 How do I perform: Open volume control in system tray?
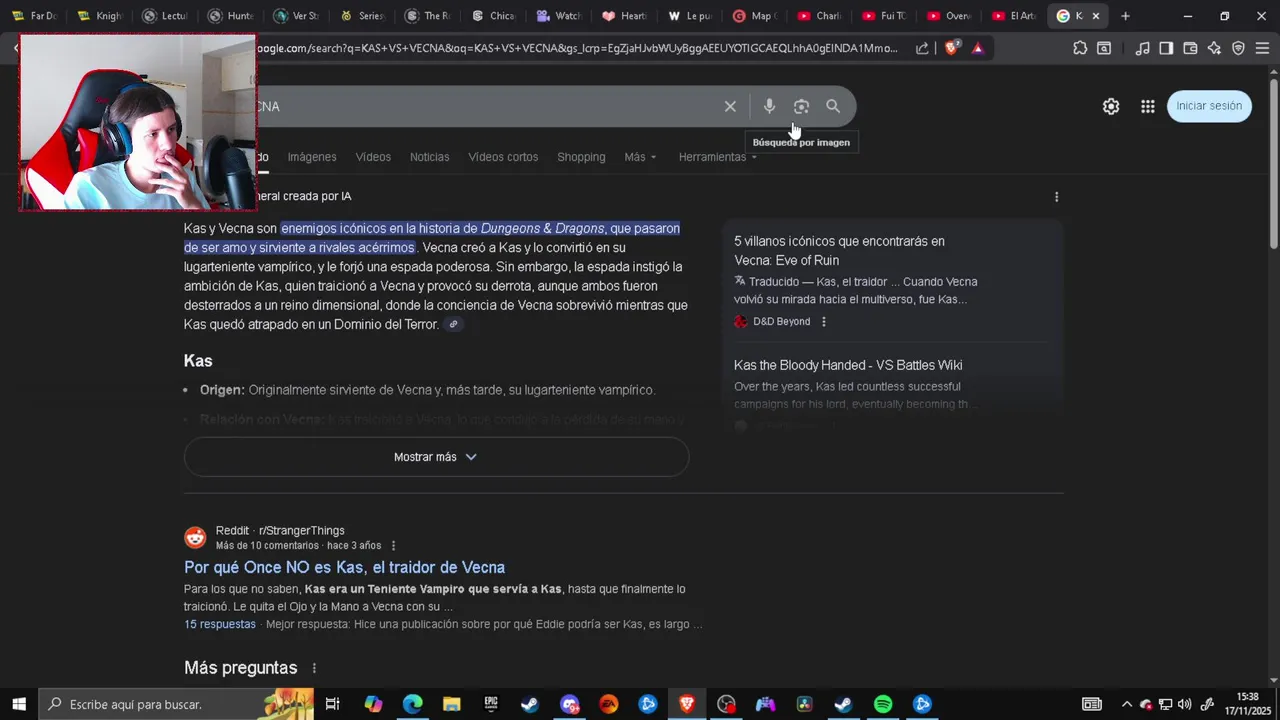click(x=1185, y=704)
